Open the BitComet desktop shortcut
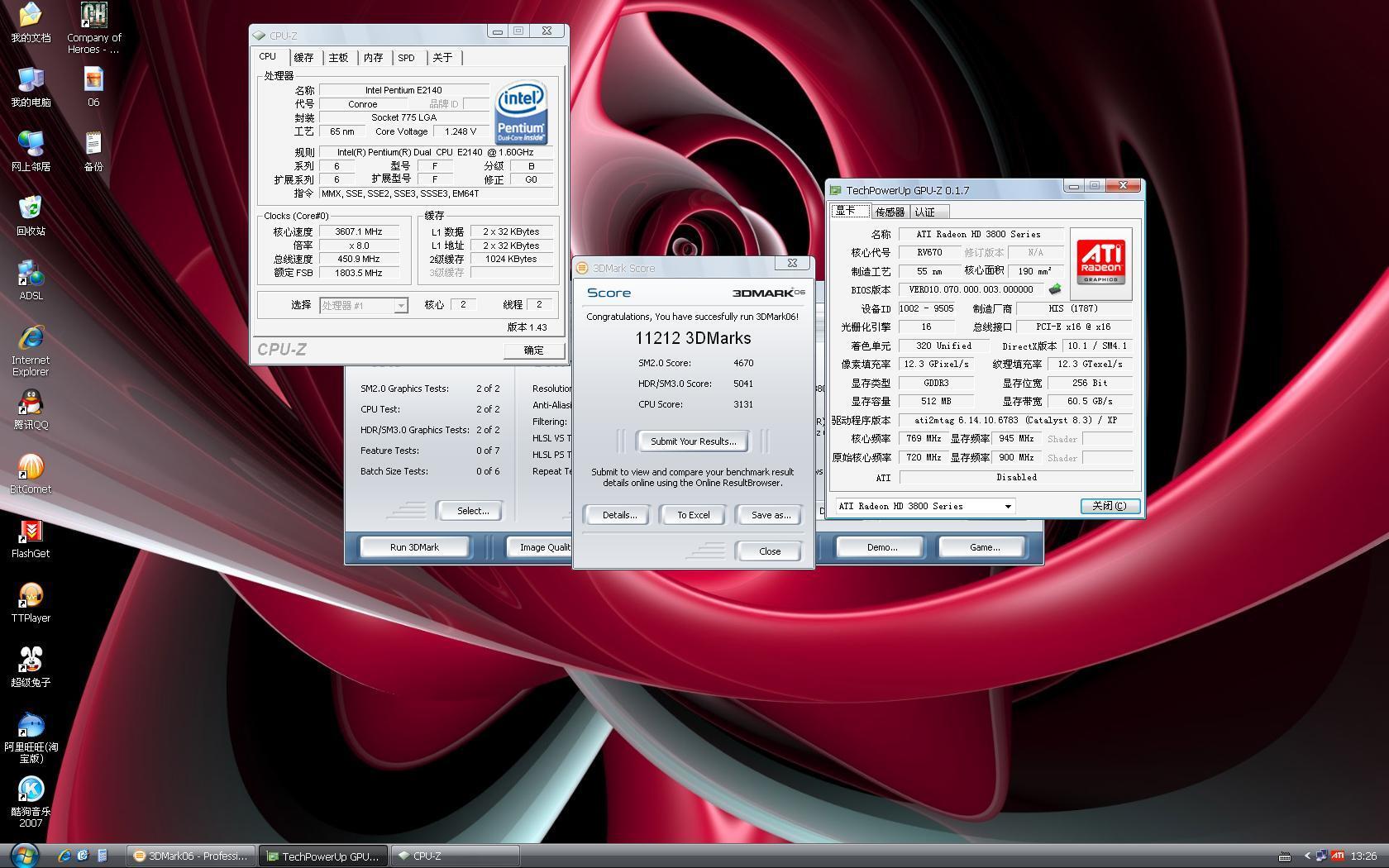Viewport: 1389px width, 868px height. pos(31,468)
